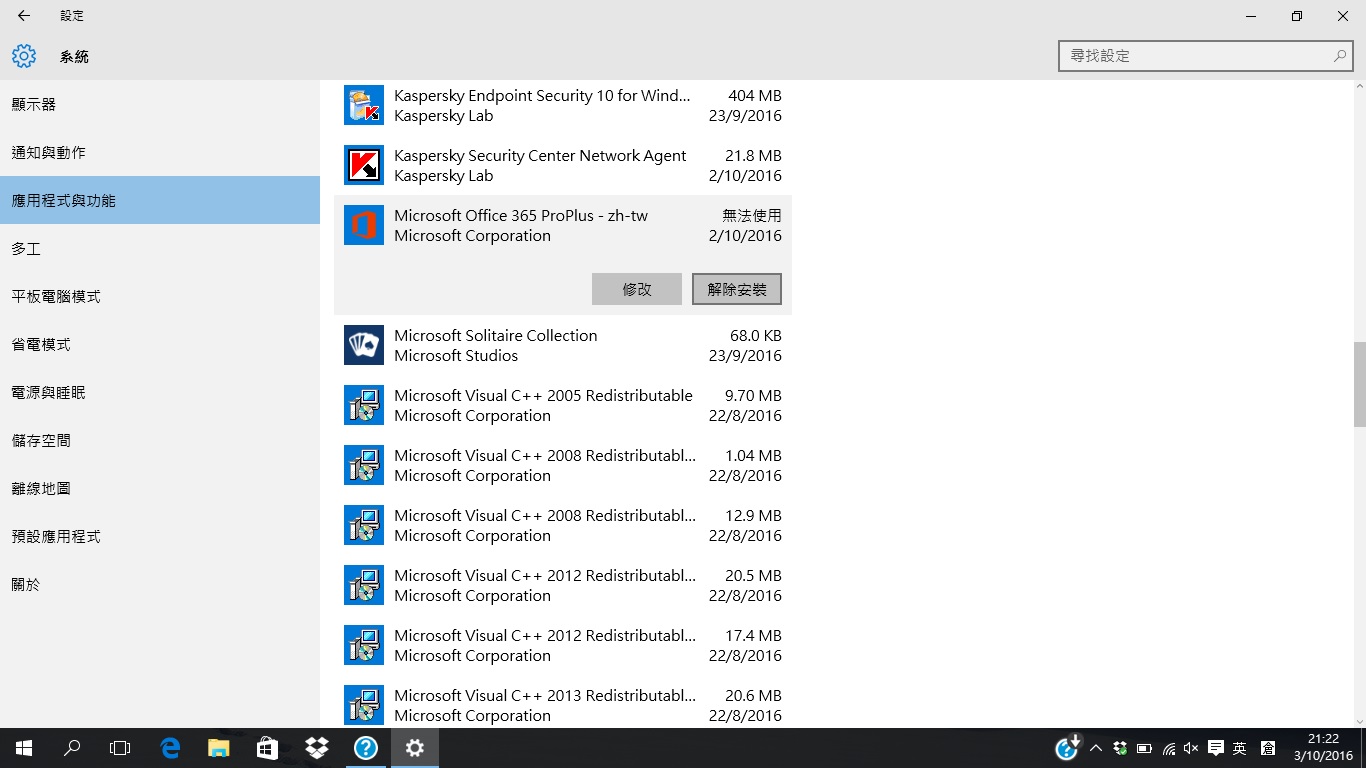Select 通知與動作 in the sidebar

coord(48,153)
